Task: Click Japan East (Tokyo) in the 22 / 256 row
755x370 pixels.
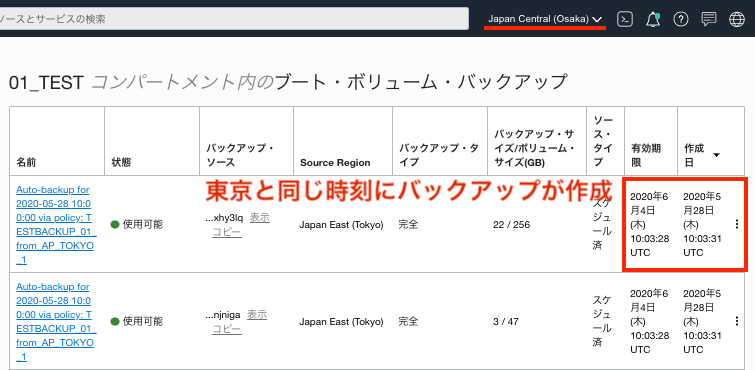Action: [x=341, y=225]
